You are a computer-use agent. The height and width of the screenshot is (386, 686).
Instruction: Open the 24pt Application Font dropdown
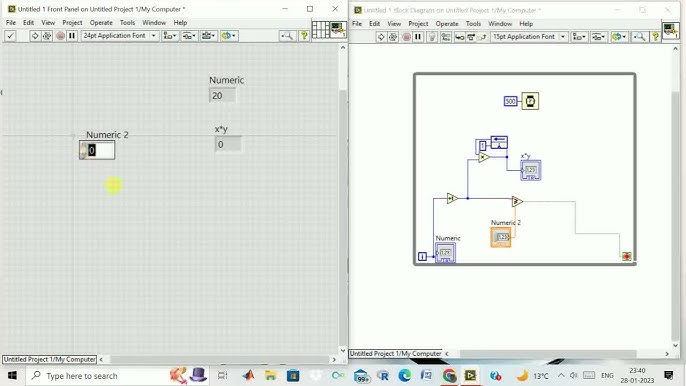click(x=119, y=36)
